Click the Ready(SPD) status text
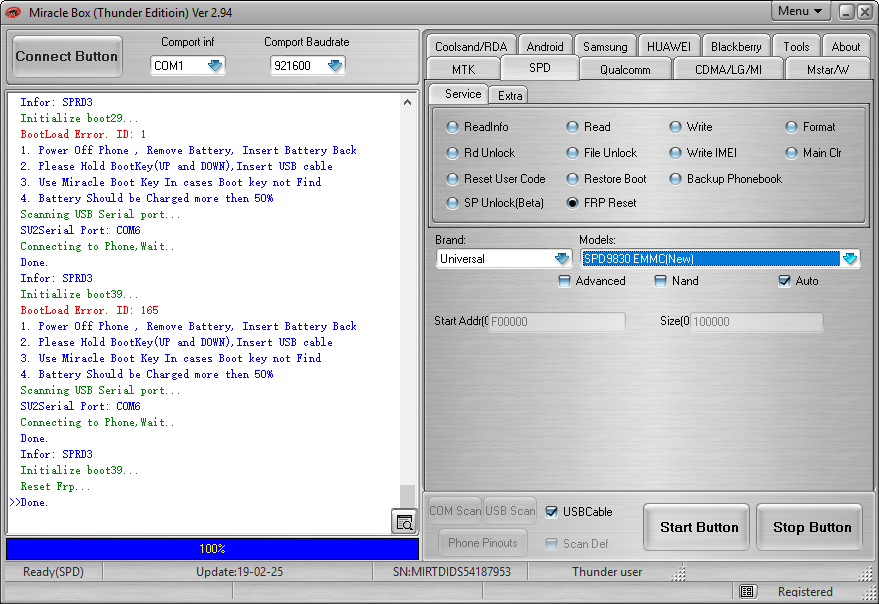The width and height of the screenshot is (879, 604). tap(53, 571)
